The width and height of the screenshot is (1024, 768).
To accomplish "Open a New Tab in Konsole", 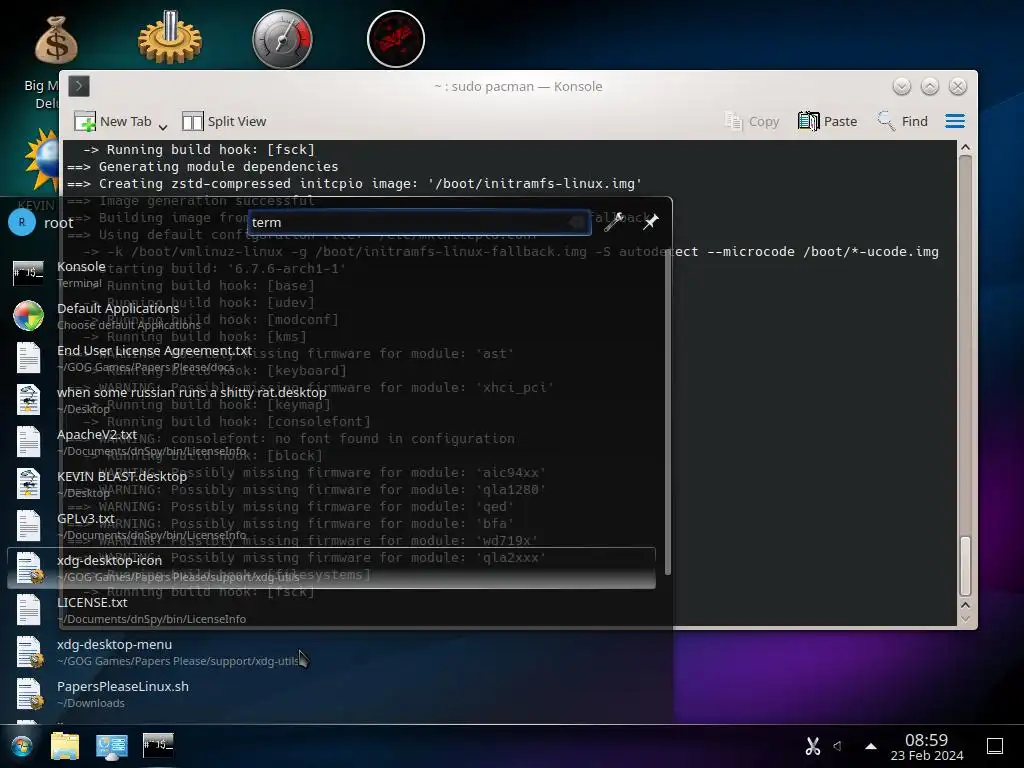I will point(113,121).
